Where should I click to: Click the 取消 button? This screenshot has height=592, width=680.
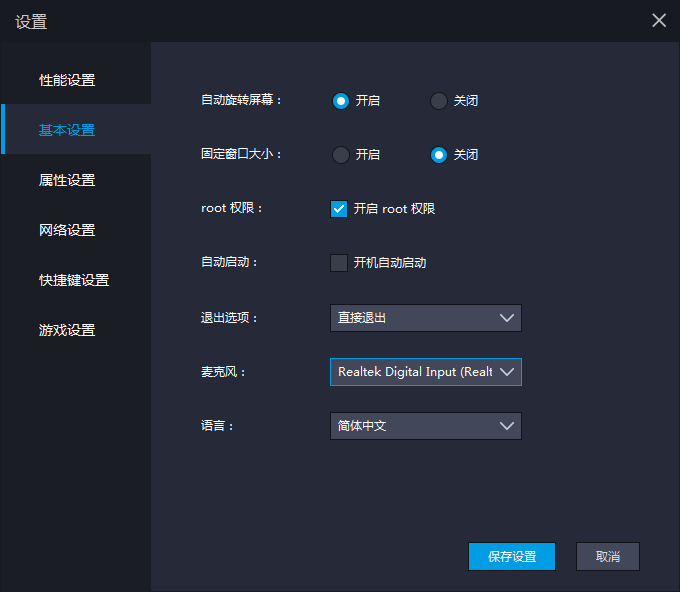pos(608,557)
